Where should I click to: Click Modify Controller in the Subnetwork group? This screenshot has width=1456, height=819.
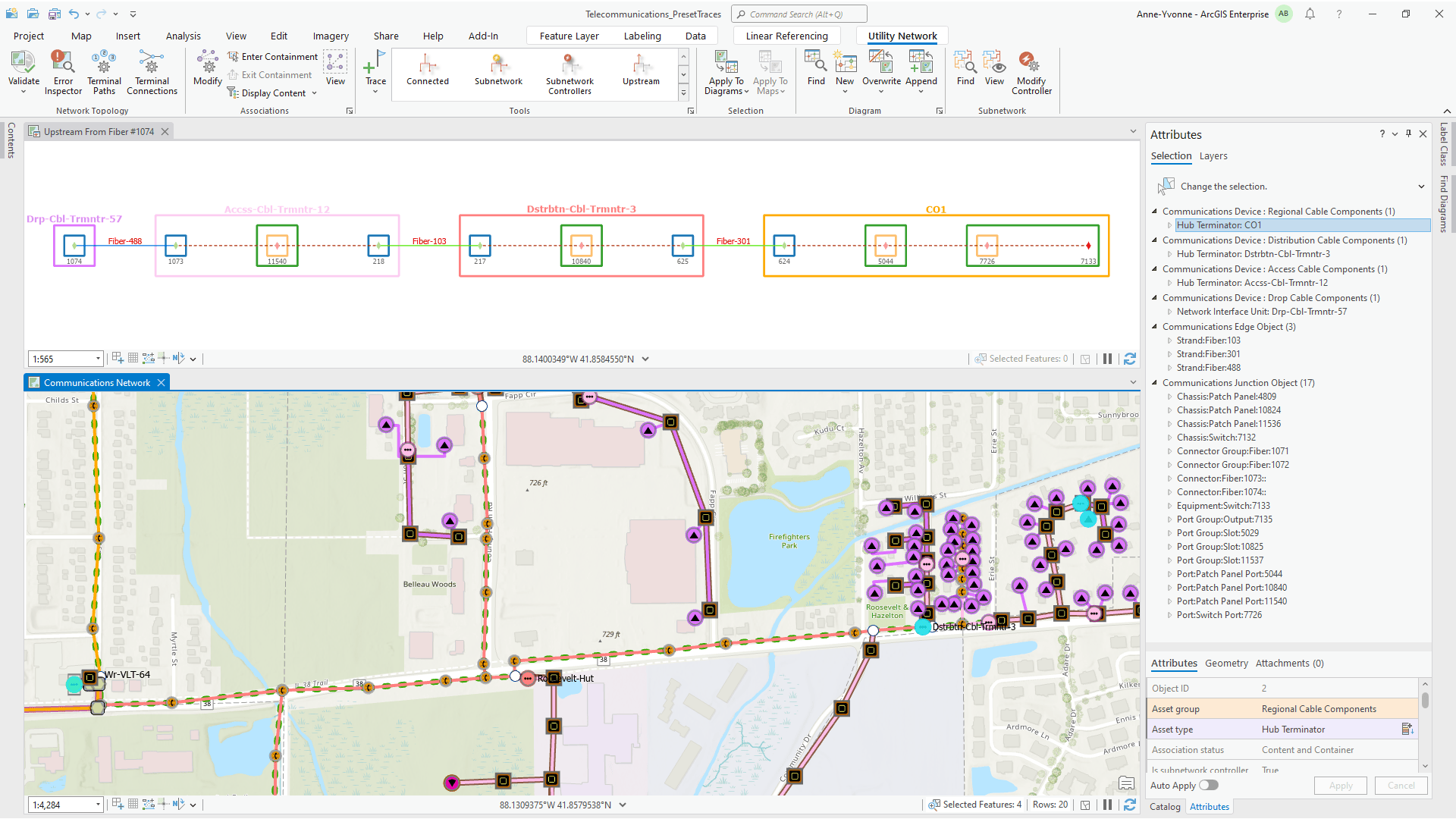click(1031, 72)
